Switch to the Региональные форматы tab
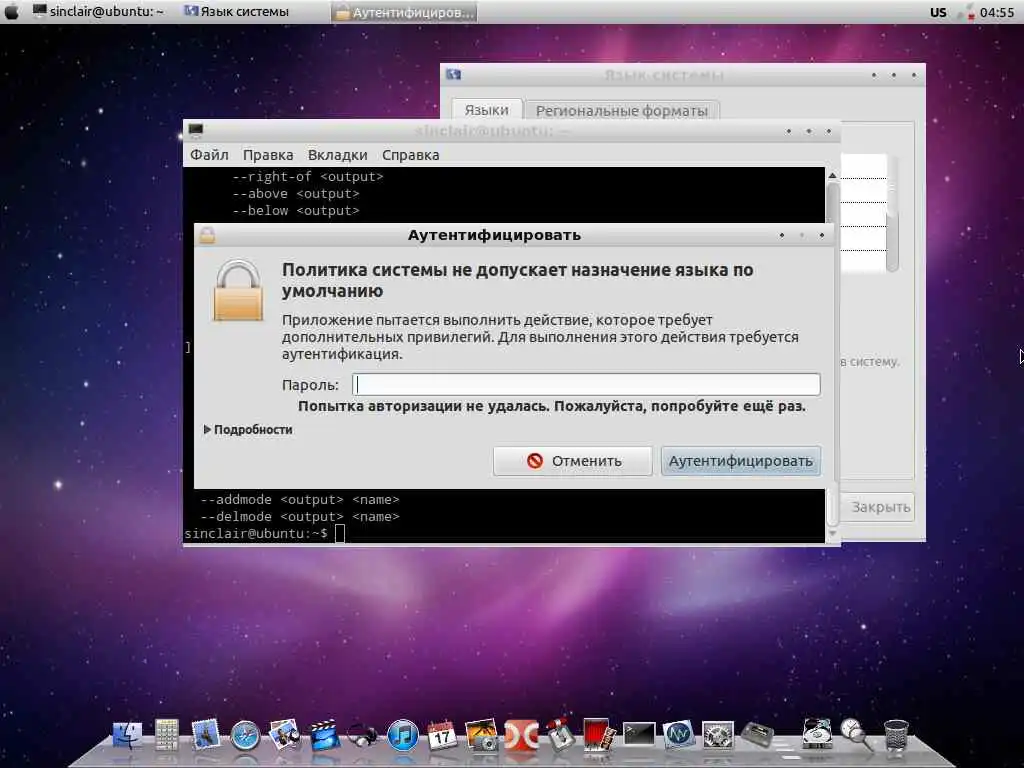The image size is (1024, 768). [x=622, y=110]
